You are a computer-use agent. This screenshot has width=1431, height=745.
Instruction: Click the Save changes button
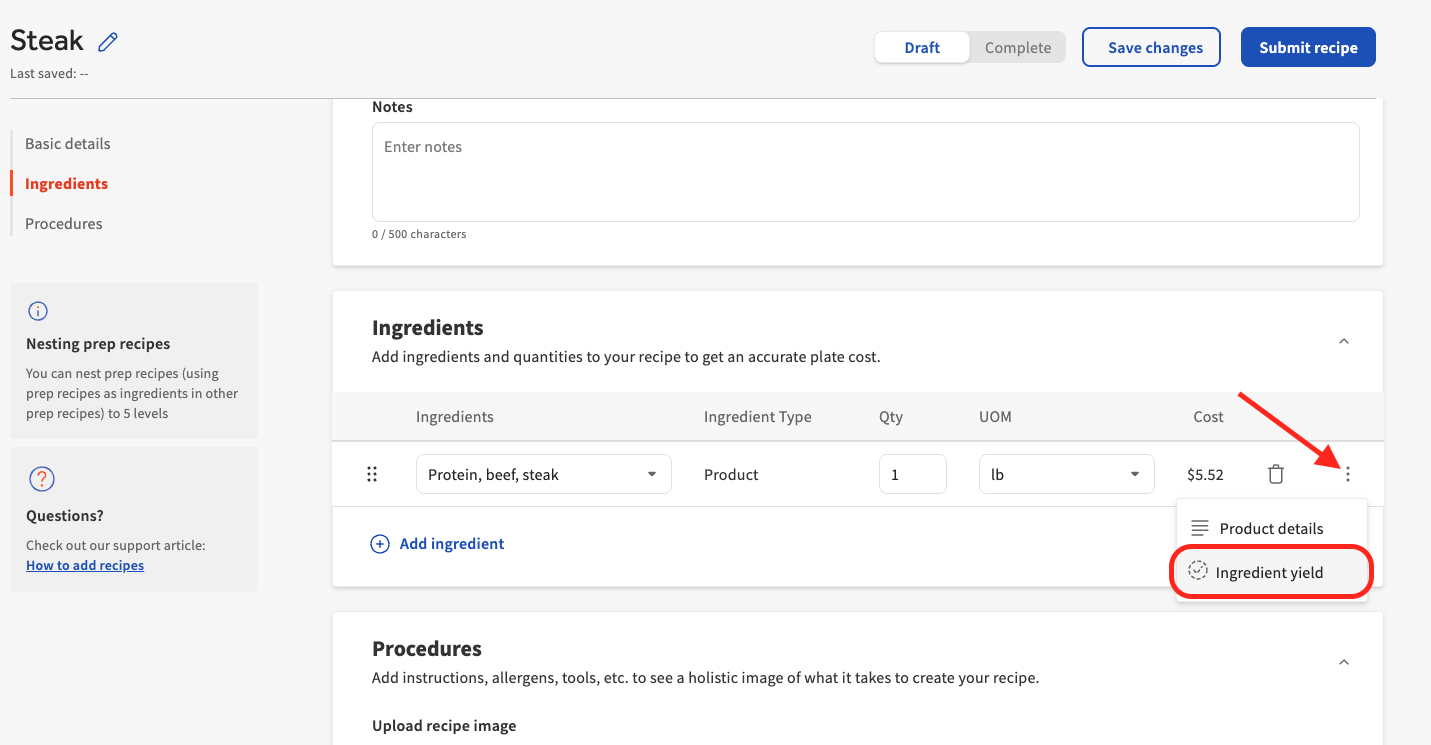pos(1151,47)
